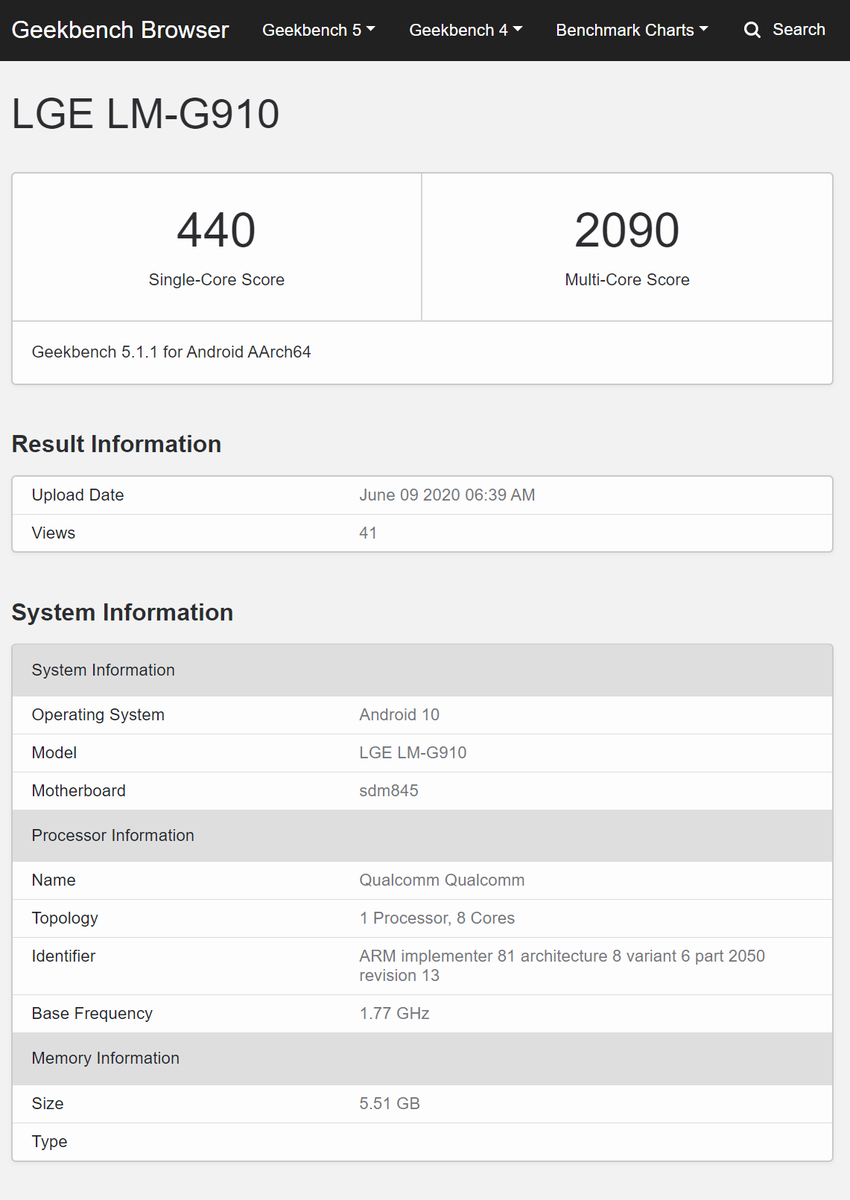
Task: Click the Identifier row label
Action: coord(64,956)
